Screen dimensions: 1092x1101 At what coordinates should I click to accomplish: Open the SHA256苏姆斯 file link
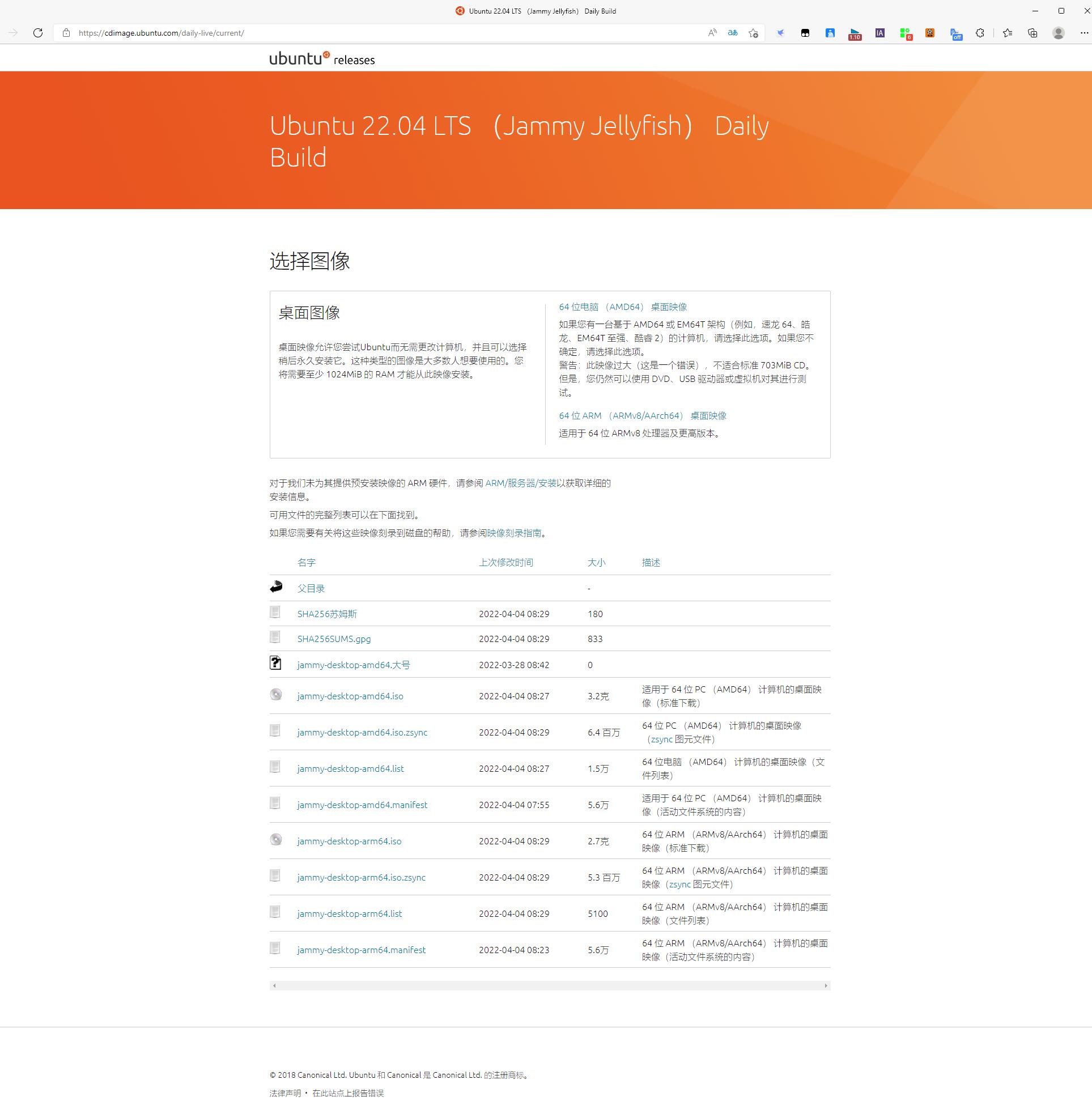pos(327,614)
